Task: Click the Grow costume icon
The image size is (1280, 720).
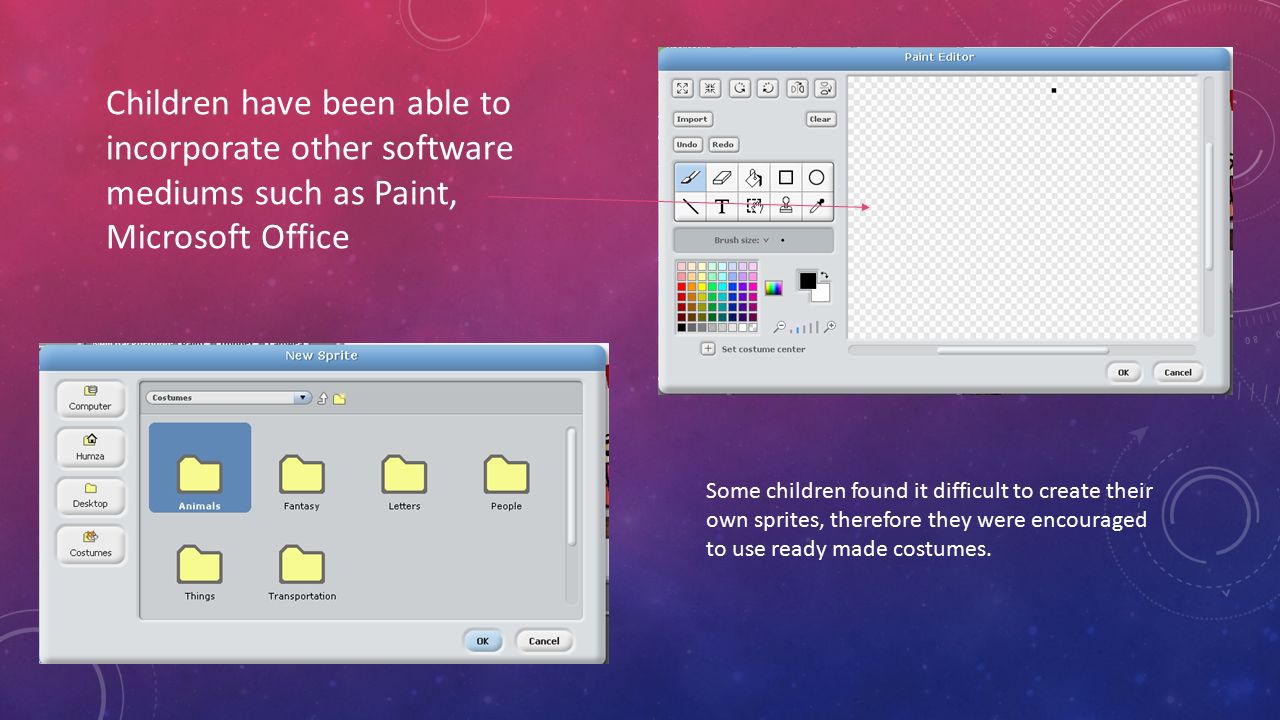Action: (x=682, y=88)
